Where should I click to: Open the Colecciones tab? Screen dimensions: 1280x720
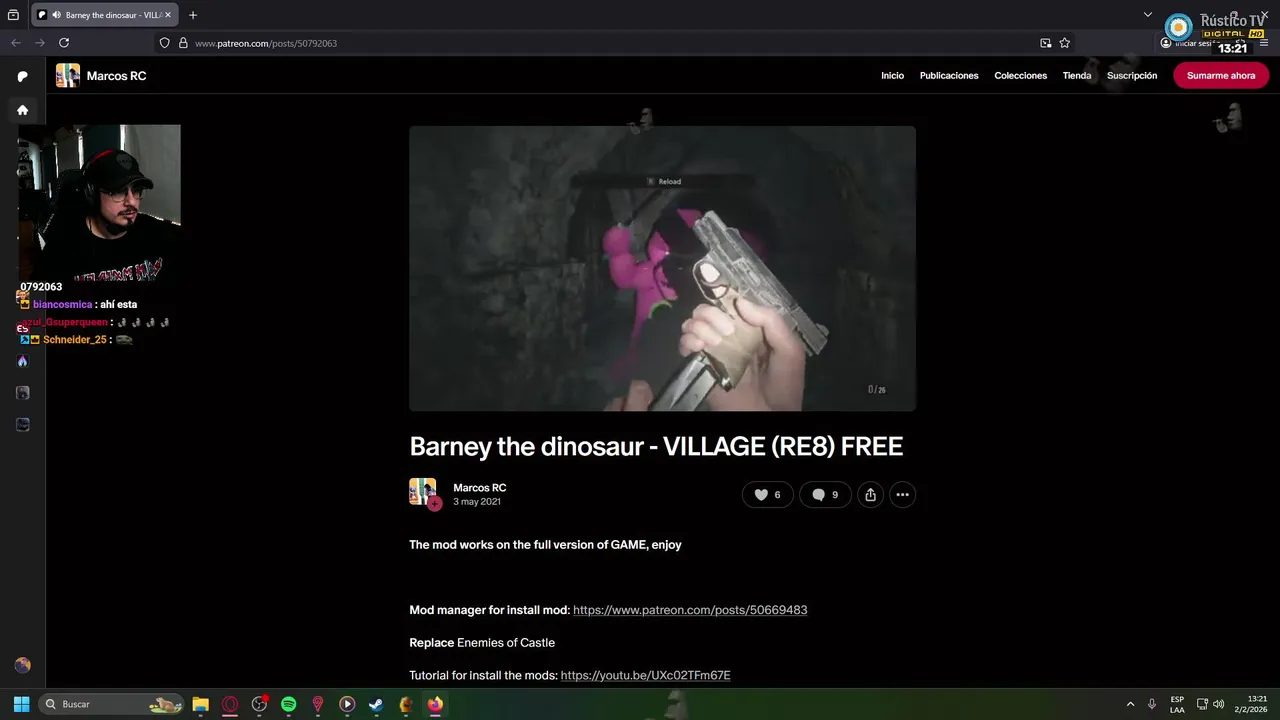click(x=1020, y=76)
